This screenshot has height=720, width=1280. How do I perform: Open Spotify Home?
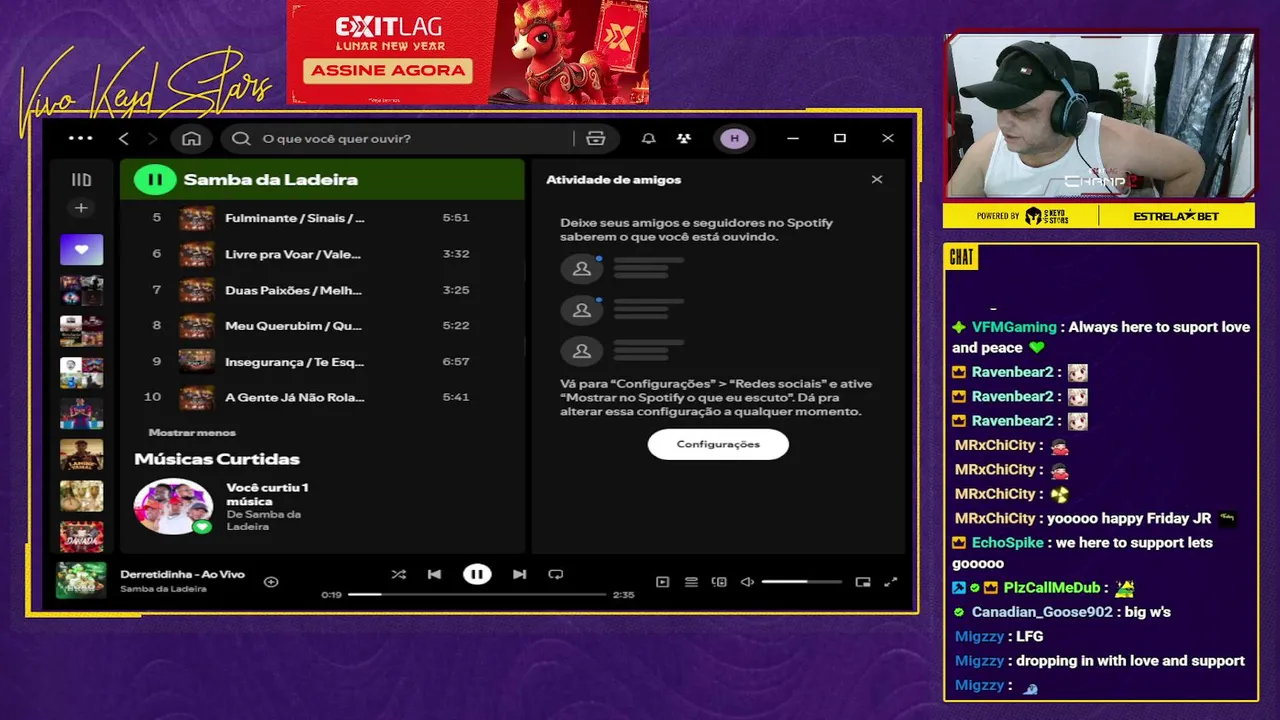pyautogui.click(x=191, y=138)
